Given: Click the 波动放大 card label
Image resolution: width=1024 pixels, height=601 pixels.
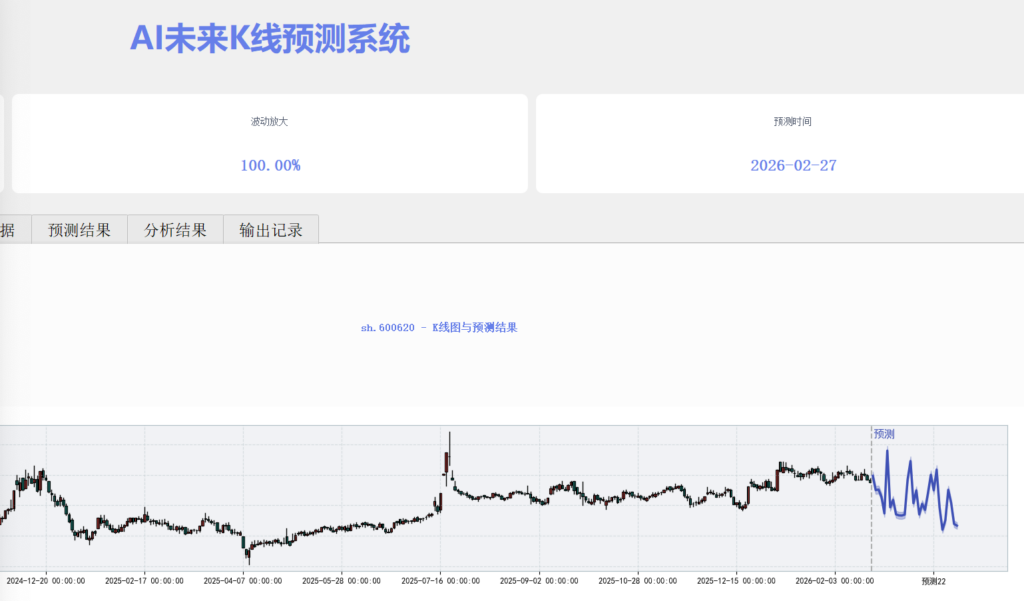Looking at the screenshot, I should [270, 121].
